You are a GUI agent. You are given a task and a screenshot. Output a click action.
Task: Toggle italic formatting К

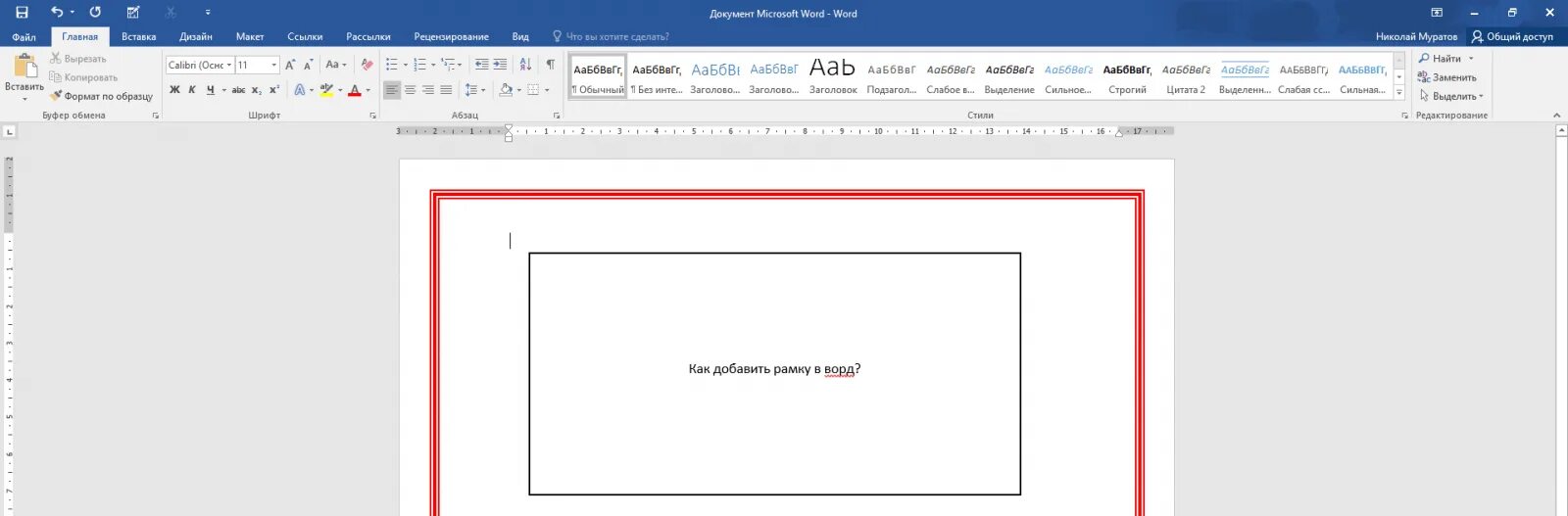pos(192,90)
